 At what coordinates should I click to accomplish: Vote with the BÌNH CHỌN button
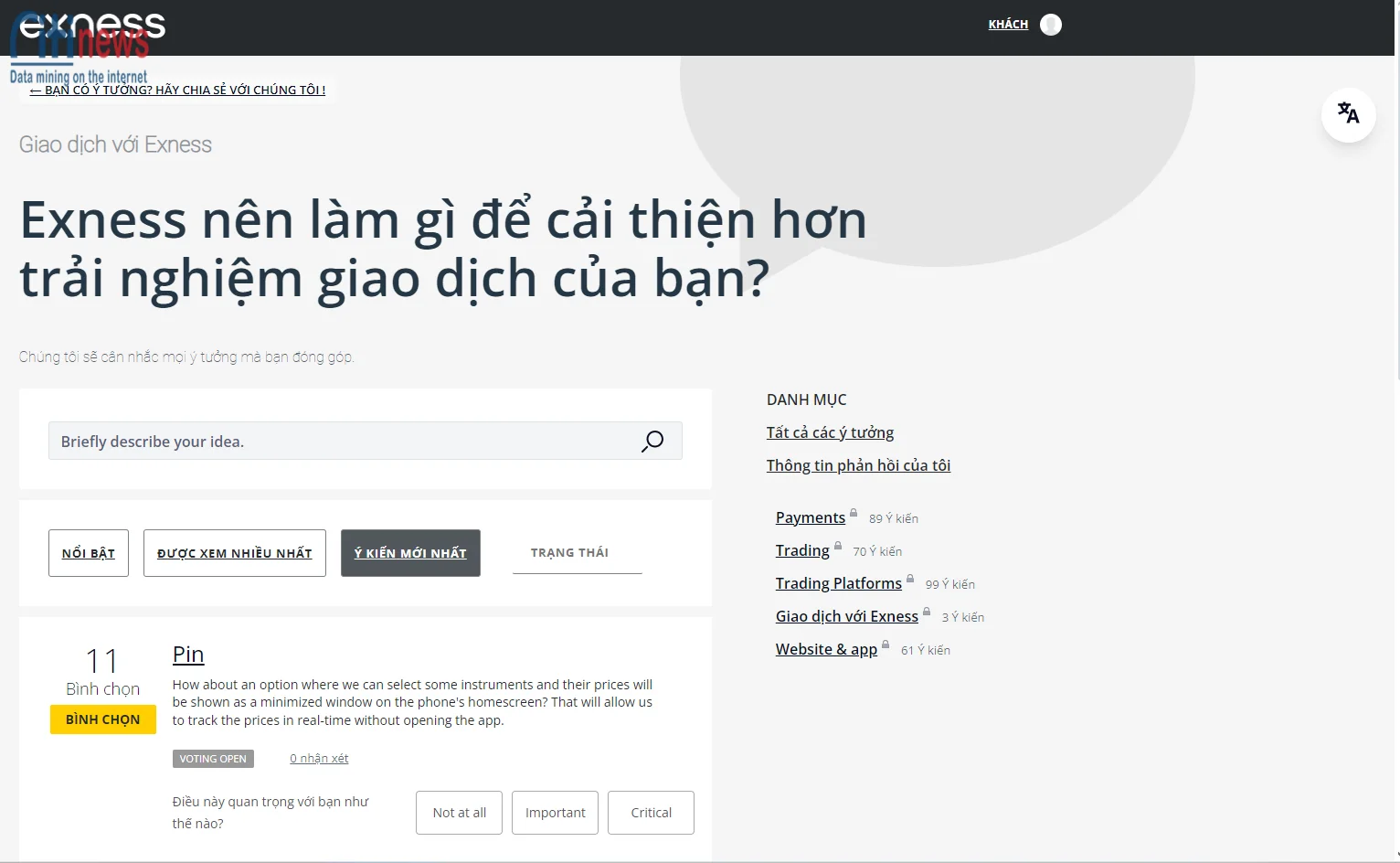click(x=103, y=719)
